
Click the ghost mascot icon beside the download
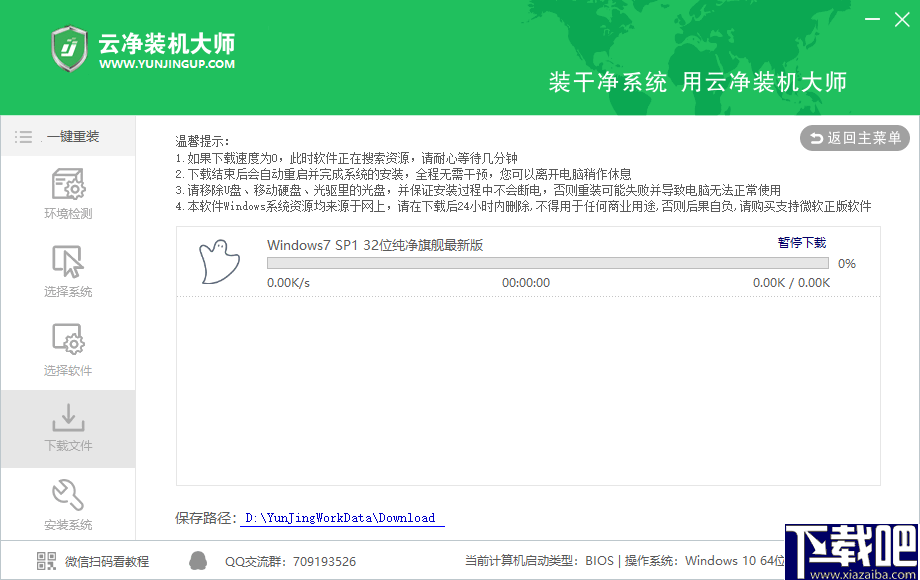pyautogui.click(x=219, y=262)
